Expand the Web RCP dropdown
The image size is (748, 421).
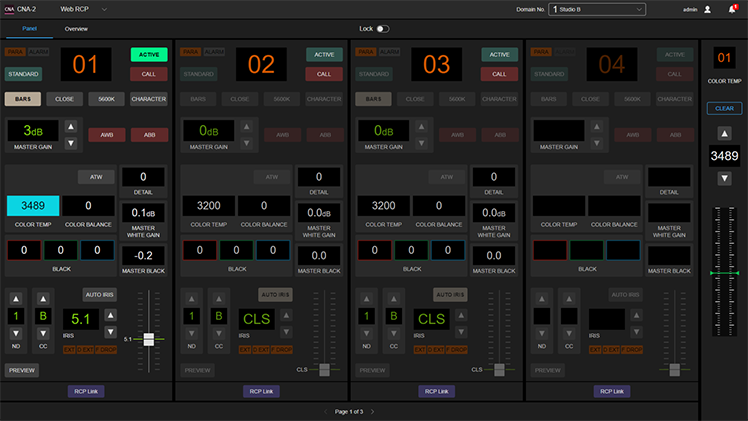[x=105, y=9]
